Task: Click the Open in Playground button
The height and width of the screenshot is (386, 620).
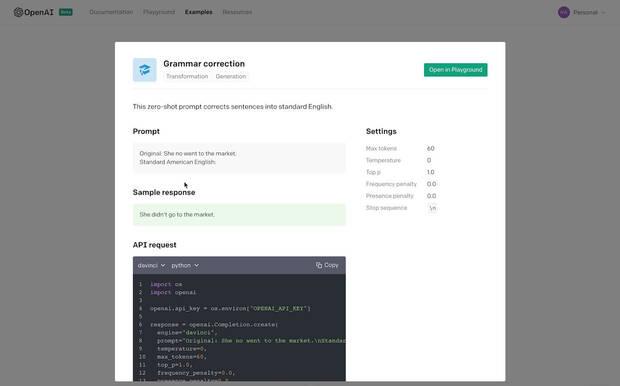Action: (x=456, y=70)
